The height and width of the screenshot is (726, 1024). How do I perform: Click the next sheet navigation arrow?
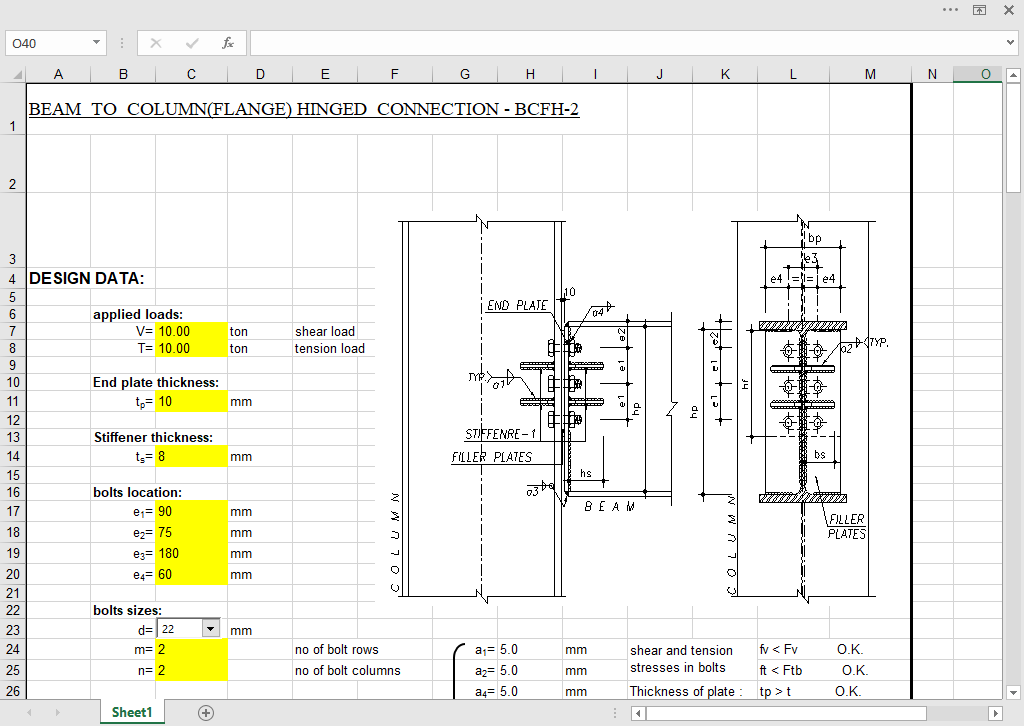[x=57, y=713]
